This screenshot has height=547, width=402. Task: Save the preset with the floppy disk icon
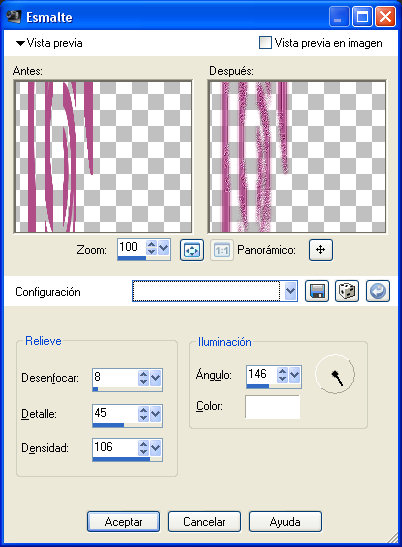point(317,291)
